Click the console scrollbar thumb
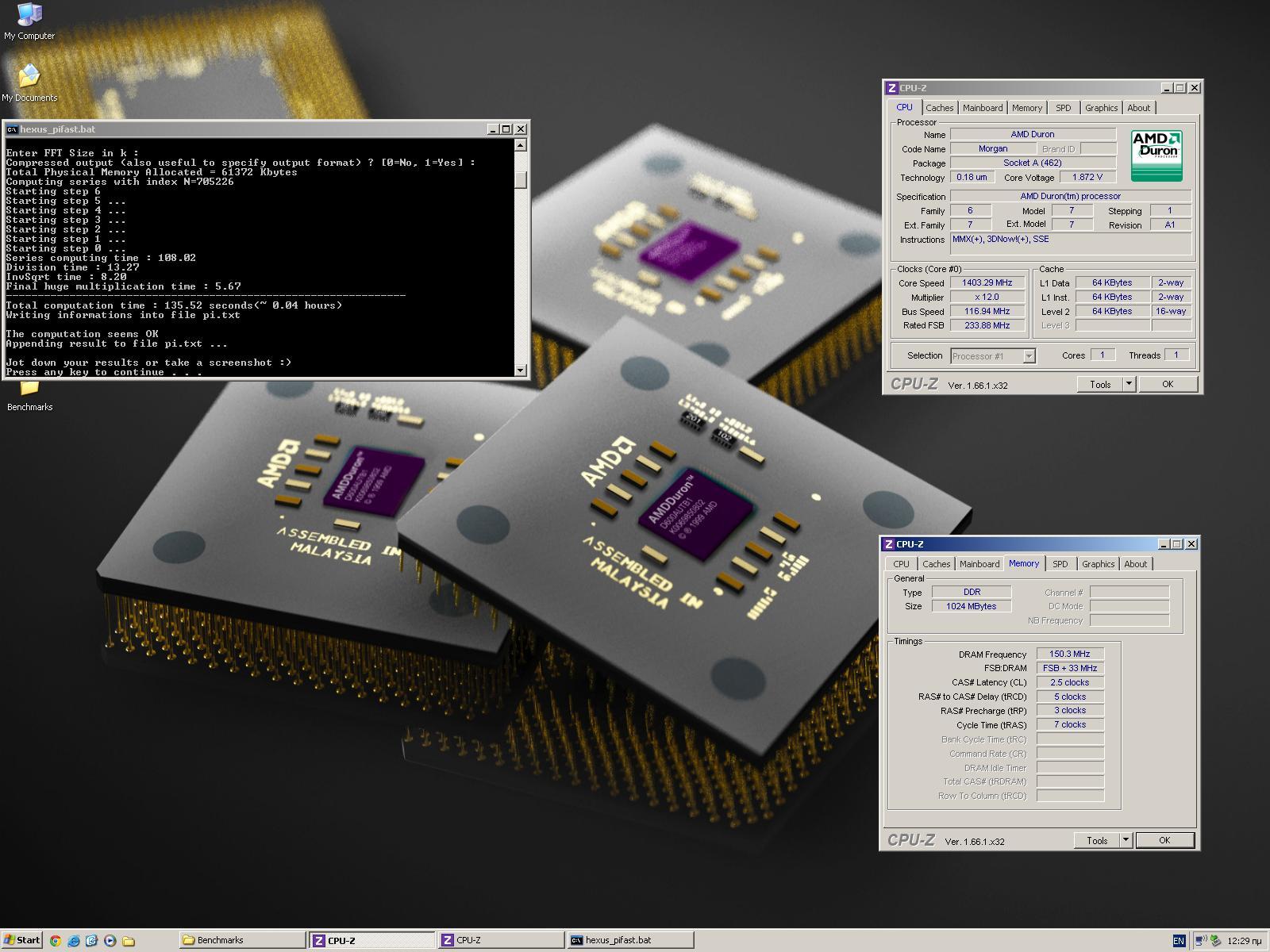This screenshot has height=952, width=1270. coord(521,180)
